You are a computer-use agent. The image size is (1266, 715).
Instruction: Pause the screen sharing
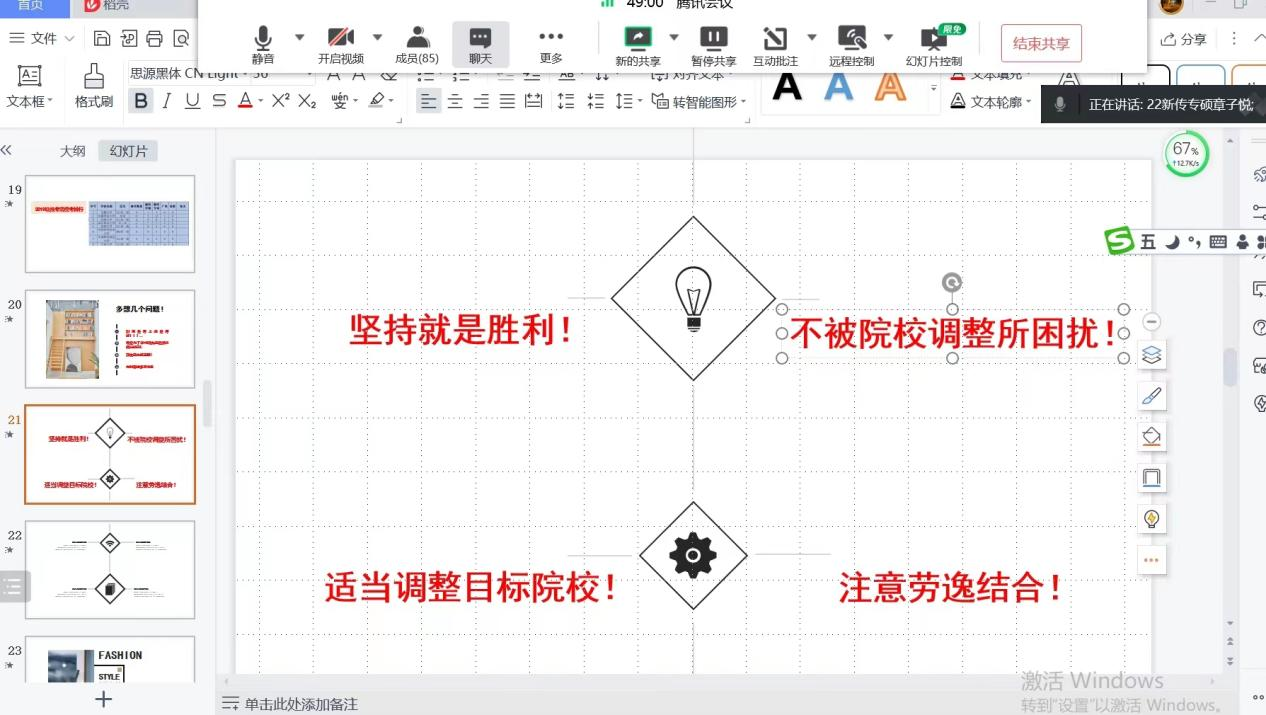click(x=713, y=45)
